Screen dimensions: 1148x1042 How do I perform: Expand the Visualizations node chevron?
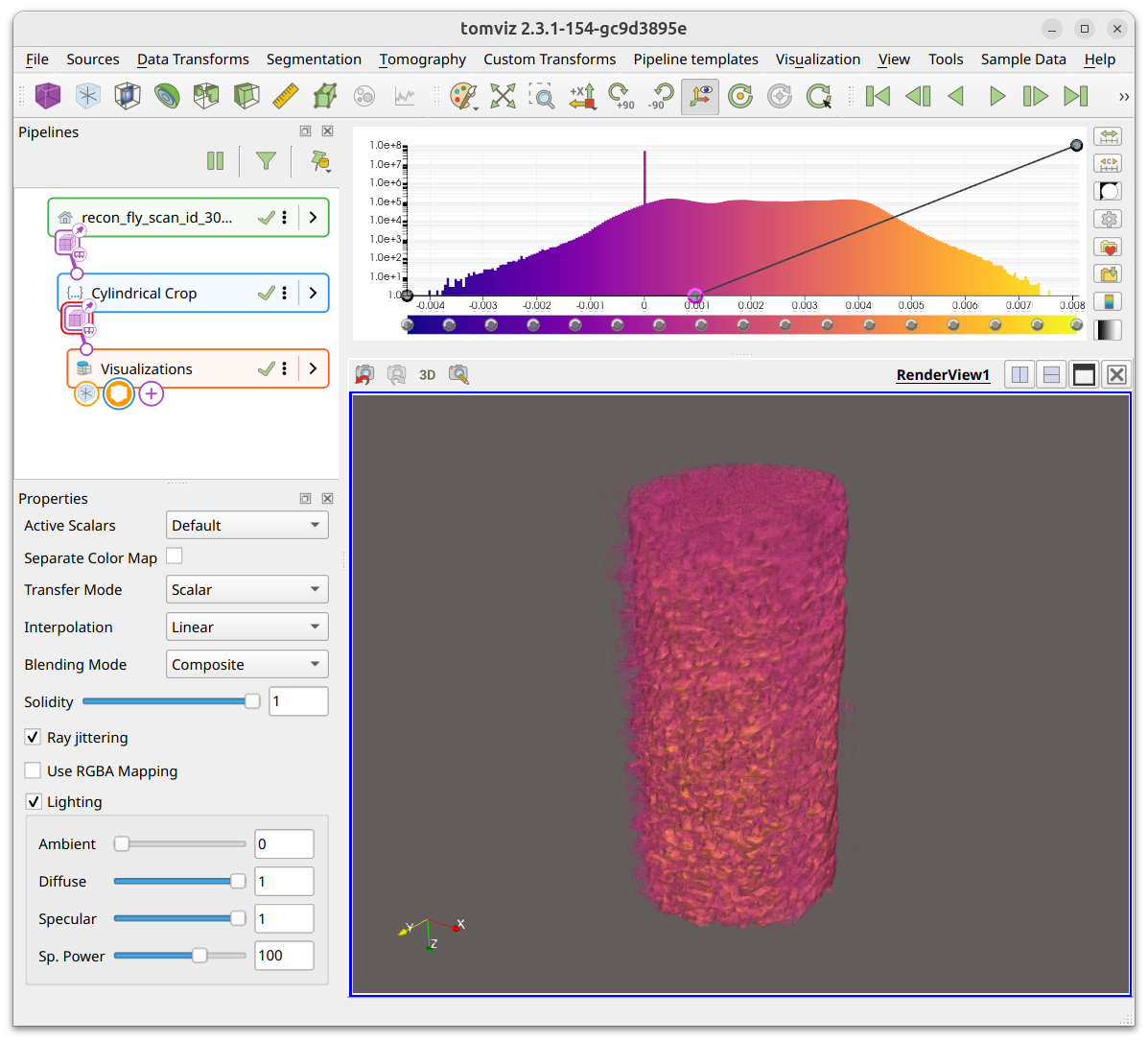pos(314,368)
